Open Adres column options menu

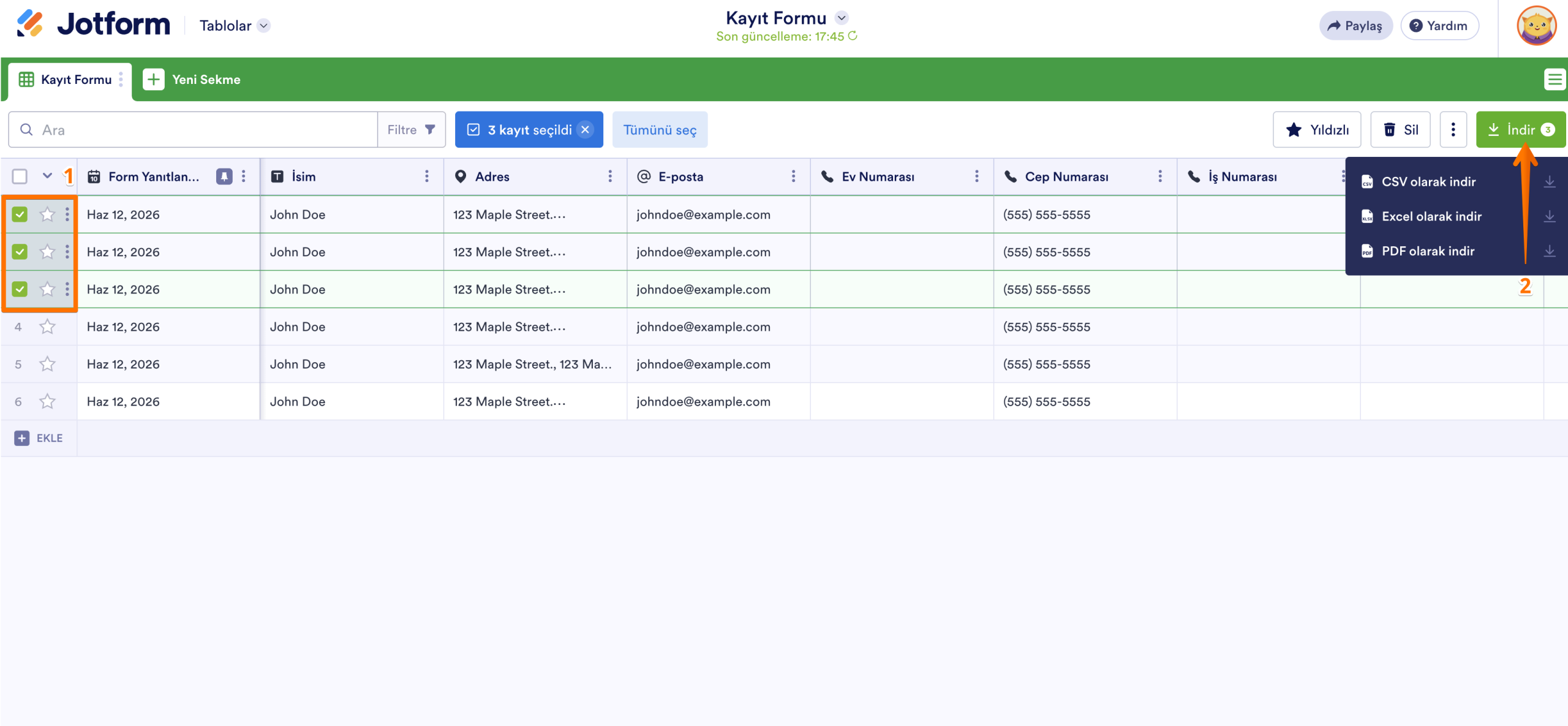click(610, 176)
